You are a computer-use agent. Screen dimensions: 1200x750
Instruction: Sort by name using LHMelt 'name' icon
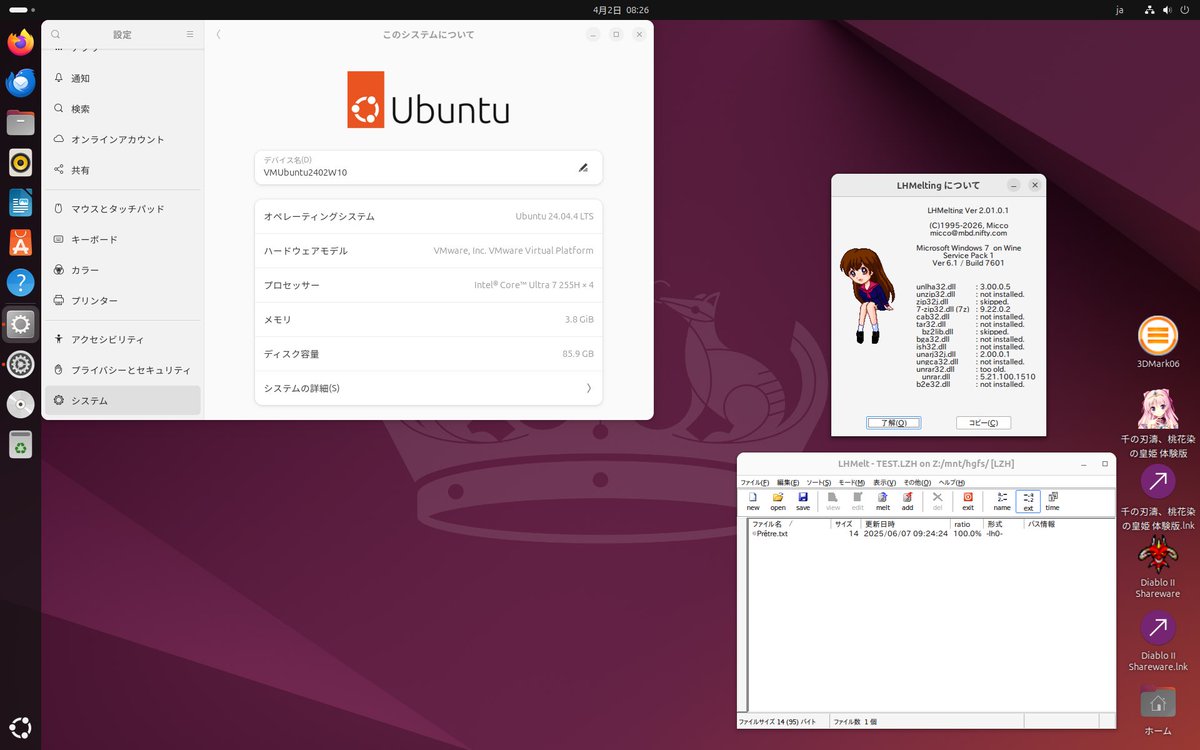(1002, 501)
